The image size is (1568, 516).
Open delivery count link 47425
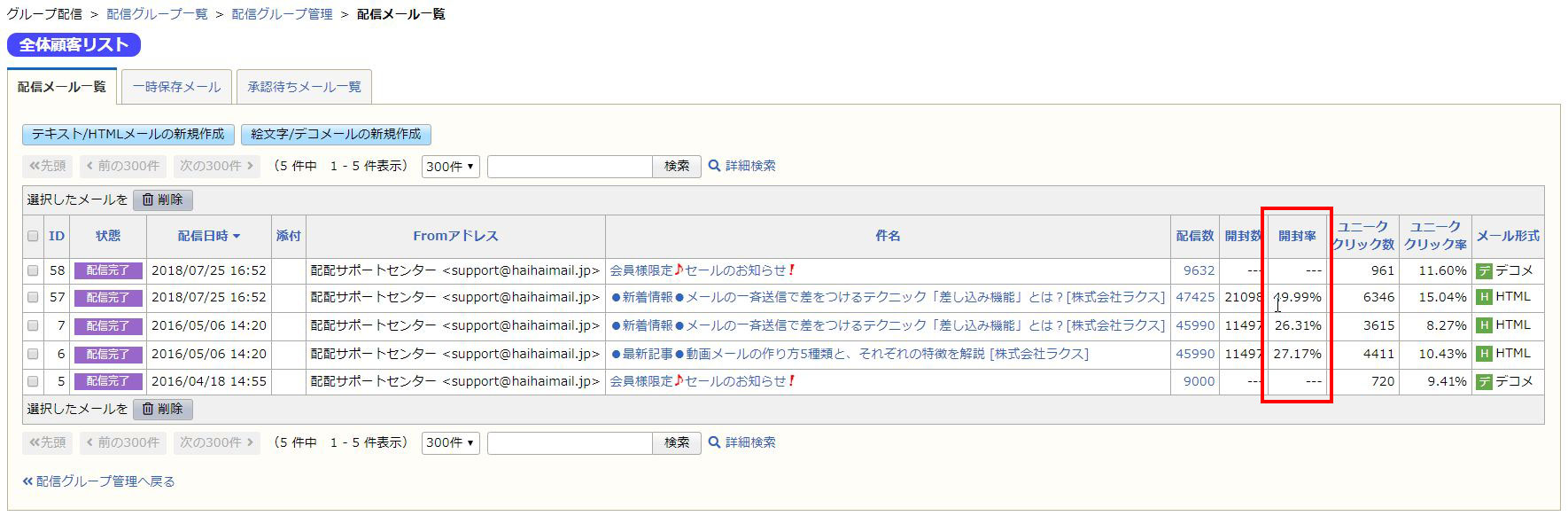click(1195, 297)
